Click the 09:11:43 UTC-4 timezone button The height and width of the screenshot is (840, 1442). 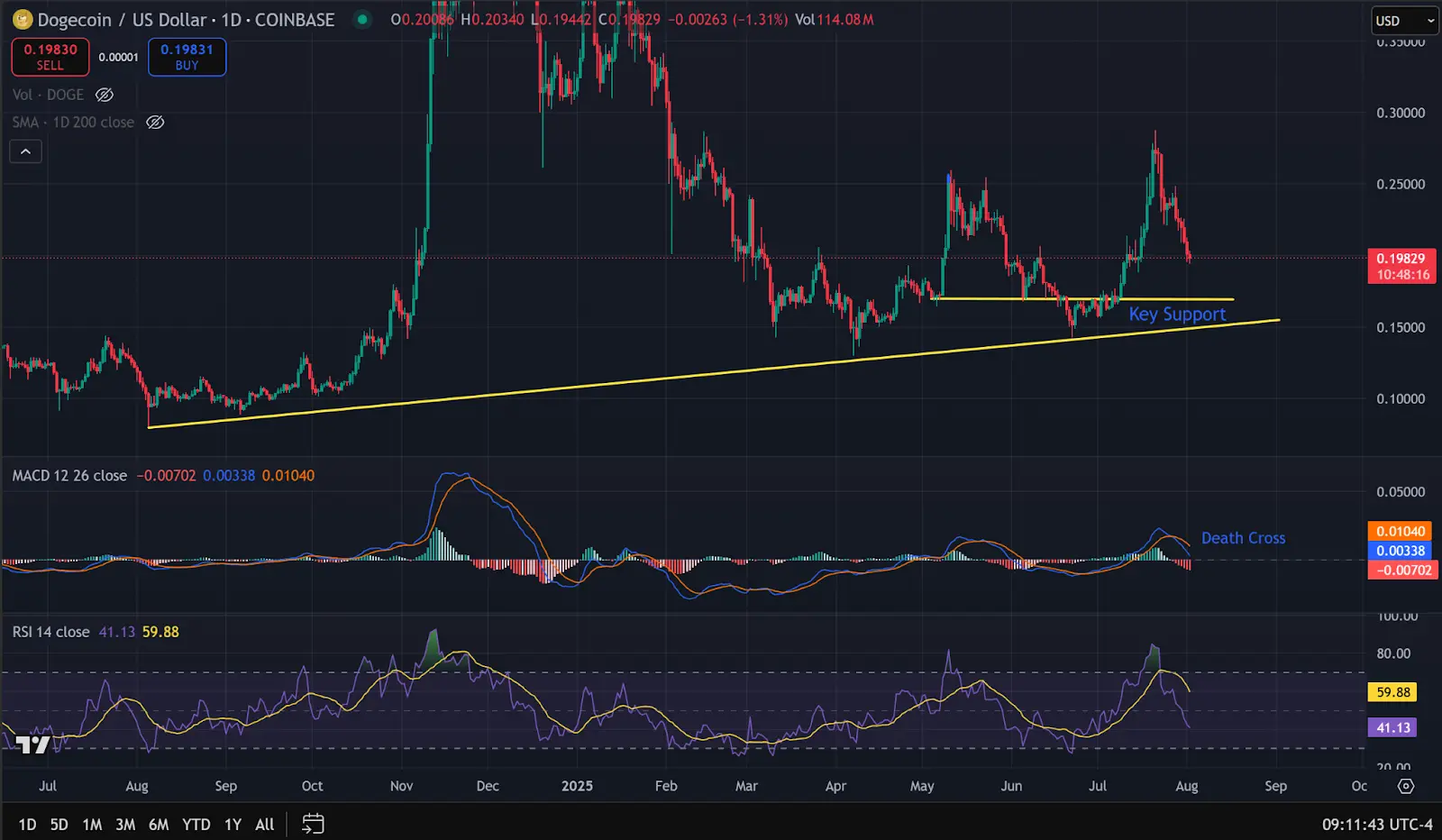(1377, 824)
